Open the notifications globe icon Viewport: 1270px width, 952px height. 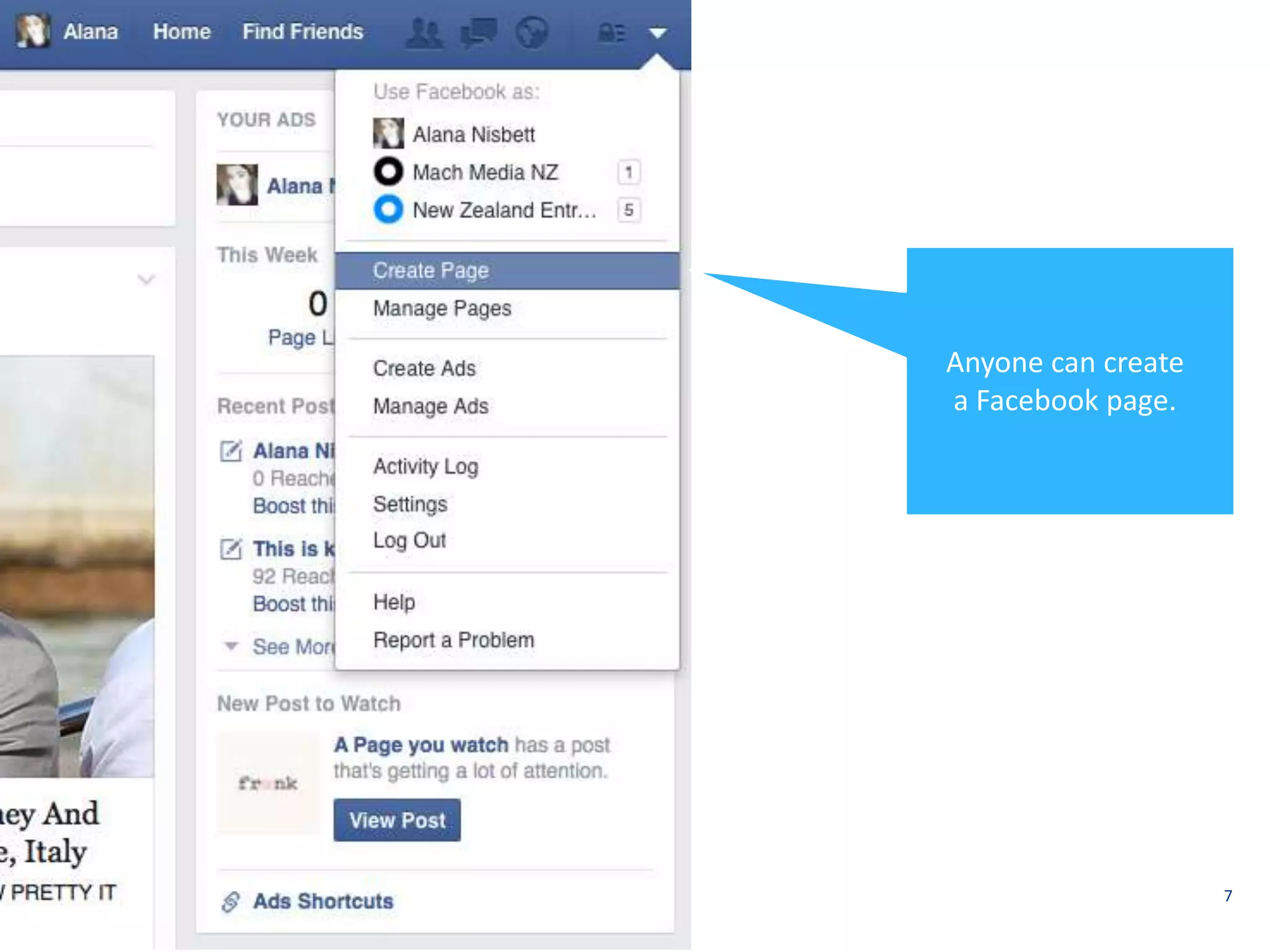pyautogui.click(x=532, y=32)
